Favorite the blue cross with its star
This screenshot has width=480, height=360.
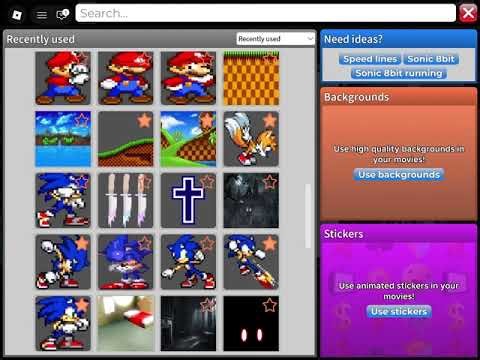(207, 182)
